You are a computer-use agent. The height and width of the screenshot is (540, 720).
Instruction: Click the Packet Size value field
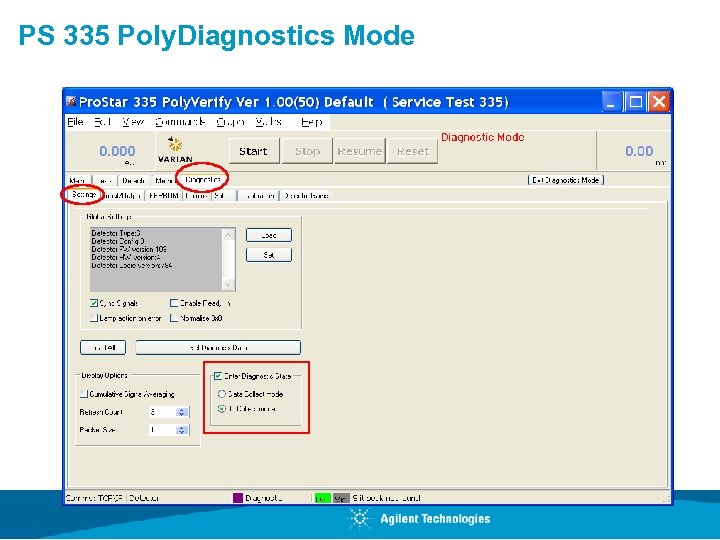tap(163, 430)
